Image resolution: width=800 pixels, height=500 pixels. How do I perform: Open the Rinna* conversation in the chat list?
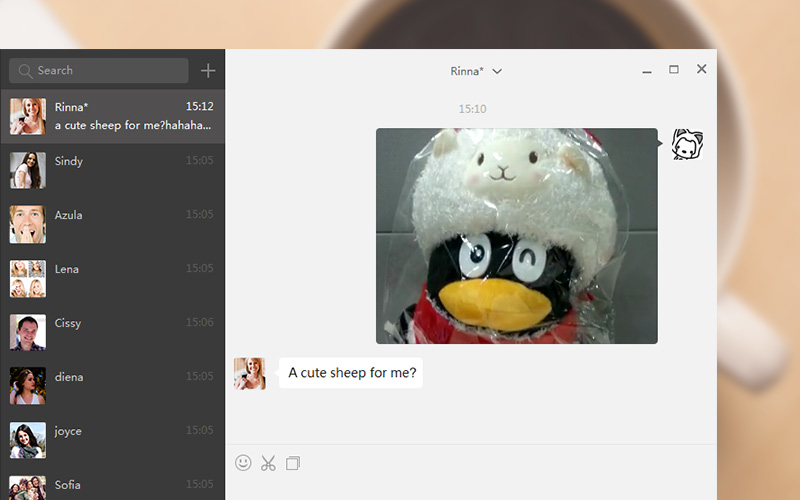[x=112, y=116]
